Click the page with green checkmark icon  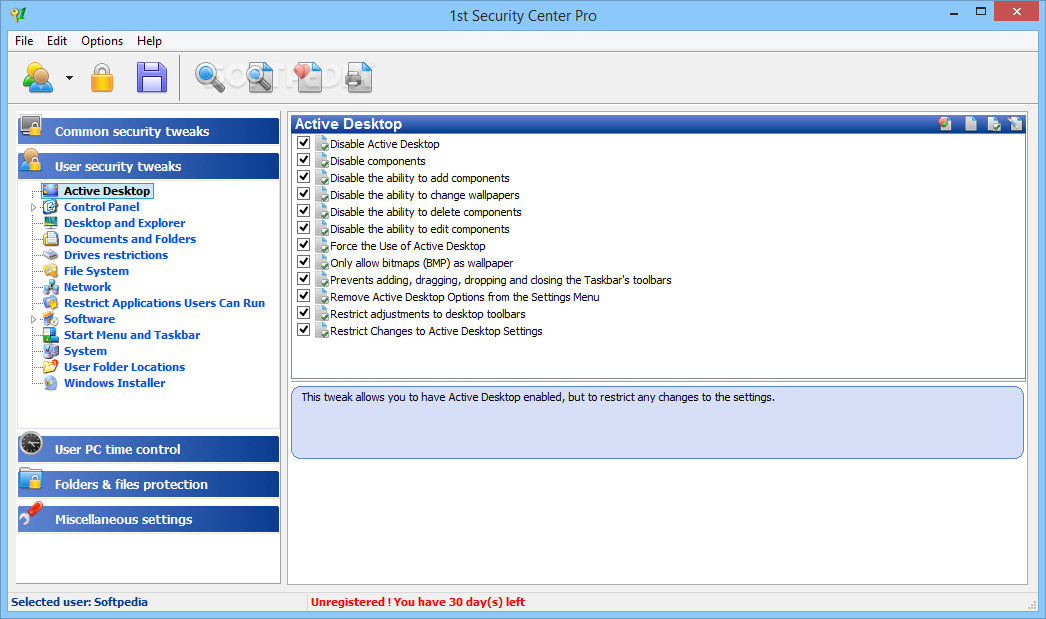click(994, 123)
